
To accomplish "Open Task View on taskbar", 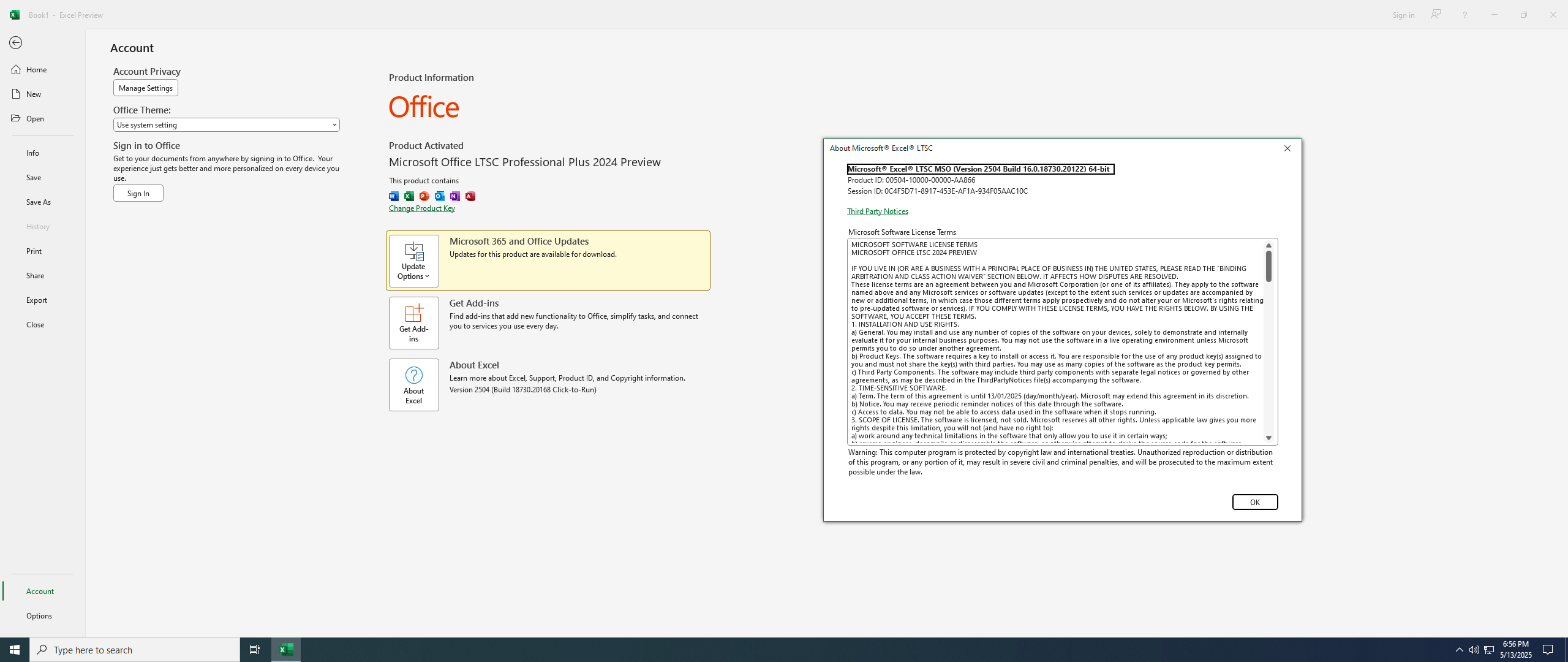I will click(x=254, y=650).
